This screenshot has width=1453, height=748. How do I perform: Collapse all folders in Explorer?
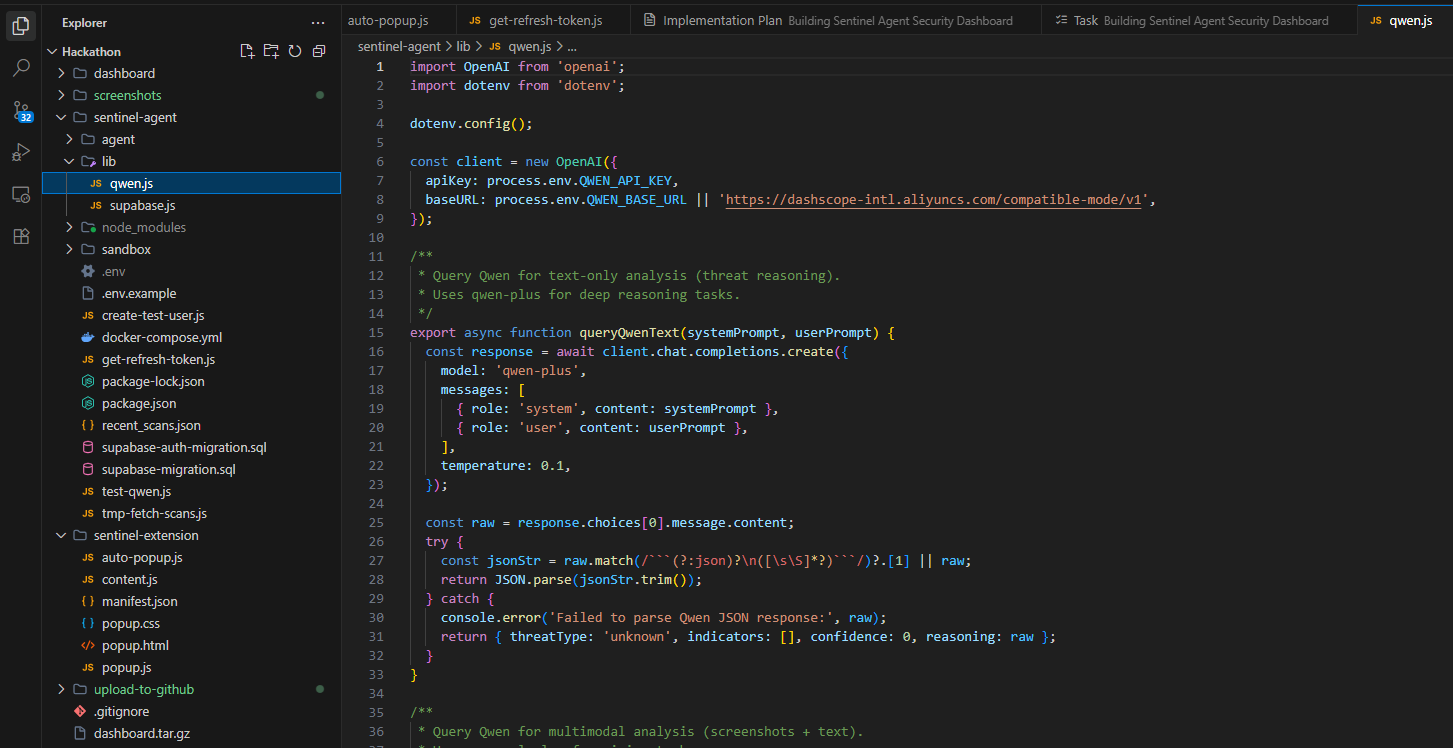click(x=319, y=51)
